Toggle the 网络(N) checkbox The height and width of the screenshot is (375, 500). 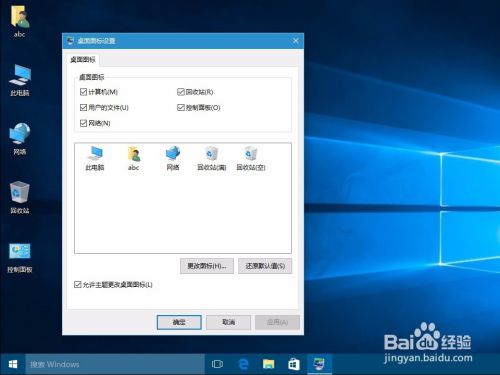(x=95, y=123)
